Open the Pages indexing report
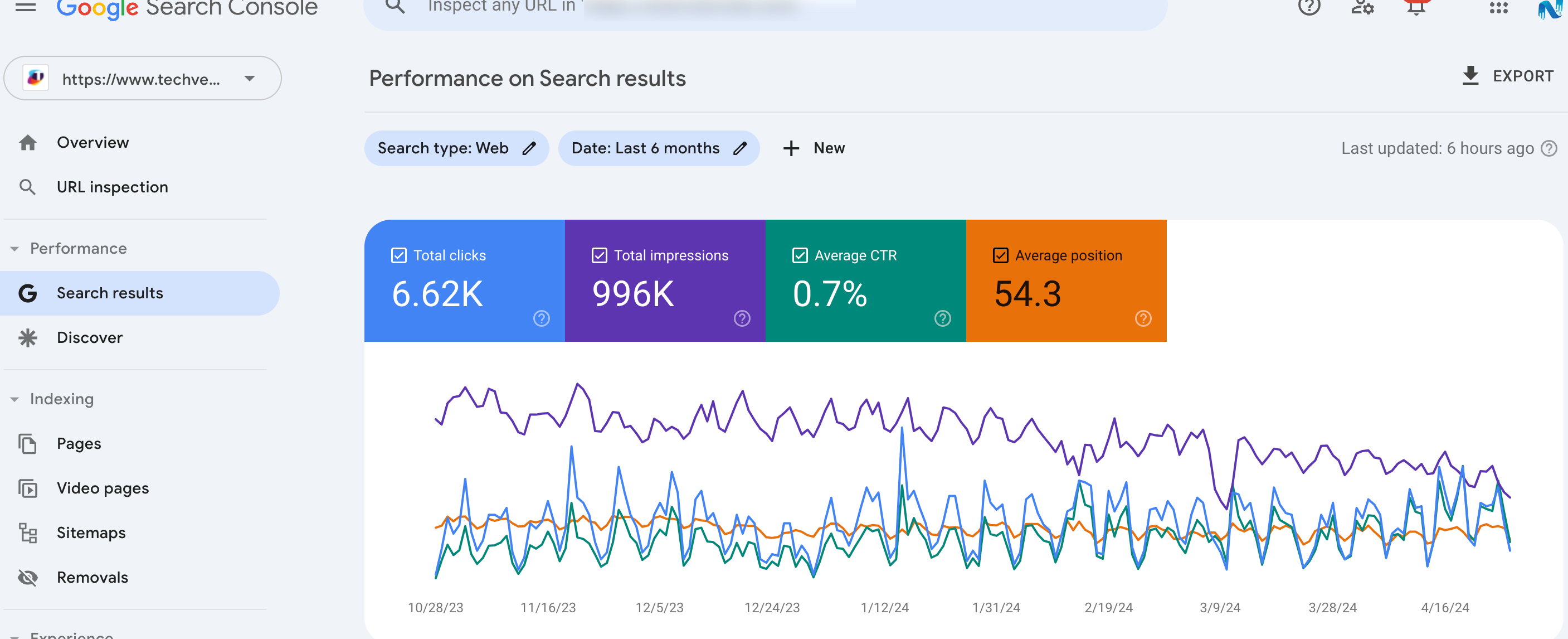Screen dimensions: 1568x639 [140, 443]
